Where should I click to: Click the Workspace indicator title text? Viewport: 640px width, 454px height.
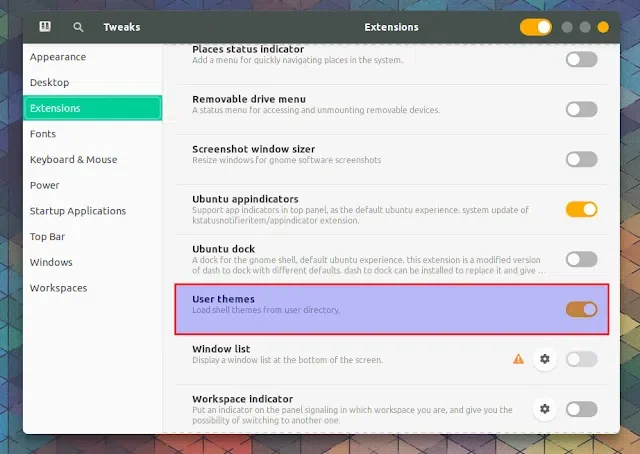[242, 399]
